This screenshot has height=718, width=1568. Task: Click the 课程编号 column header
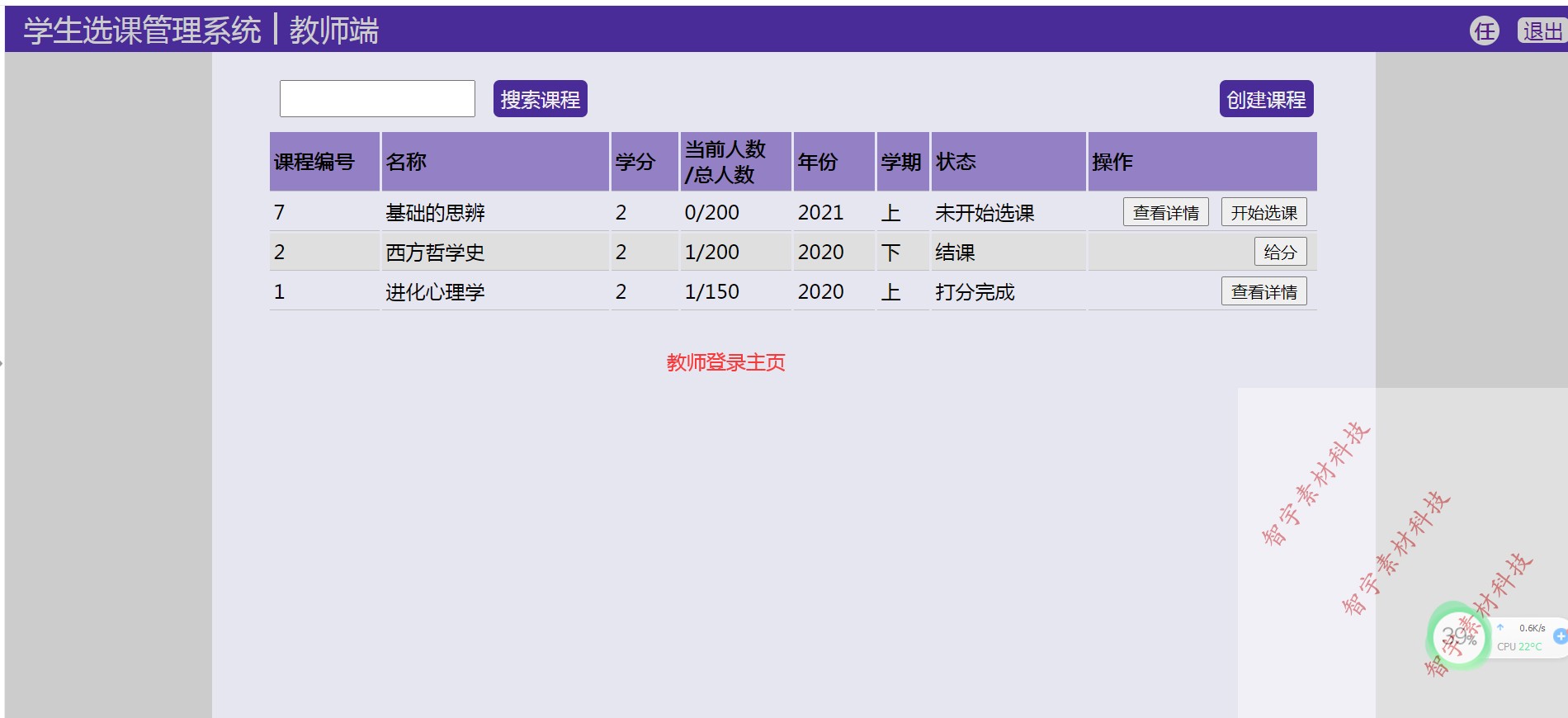tap(324, 162)
